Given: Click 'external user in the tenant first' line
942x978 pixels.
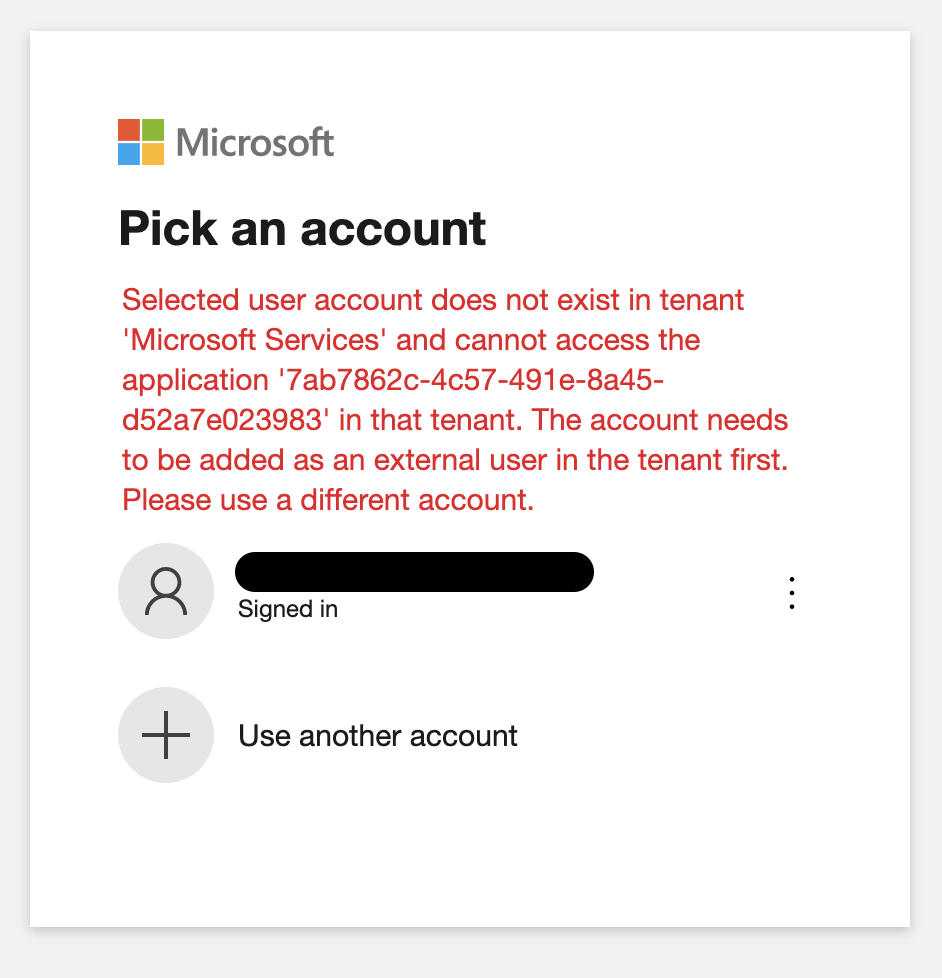Looking at the screenshot, I should 581,460.
